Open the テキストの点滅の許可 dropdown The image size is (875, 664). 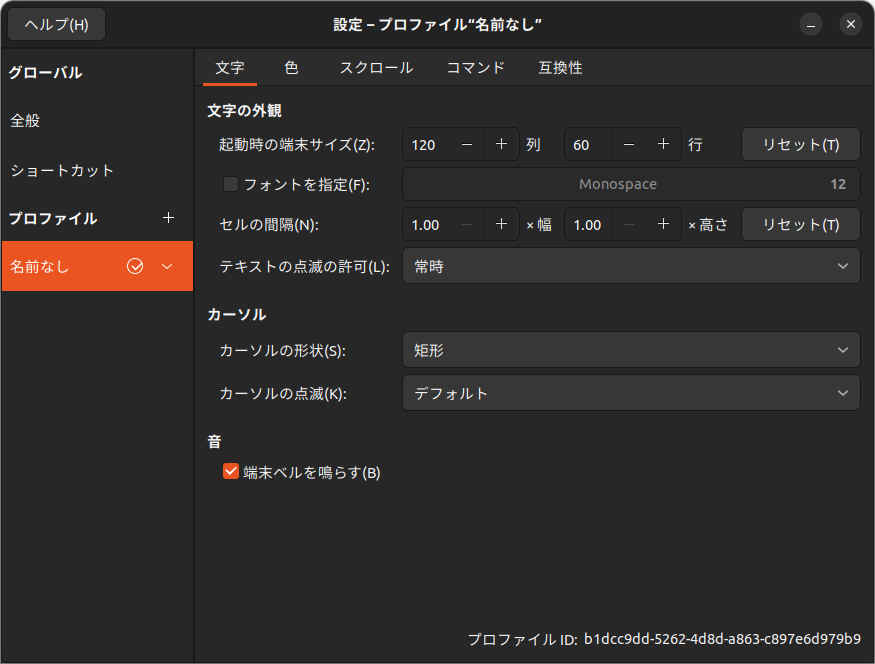point(630,266)
